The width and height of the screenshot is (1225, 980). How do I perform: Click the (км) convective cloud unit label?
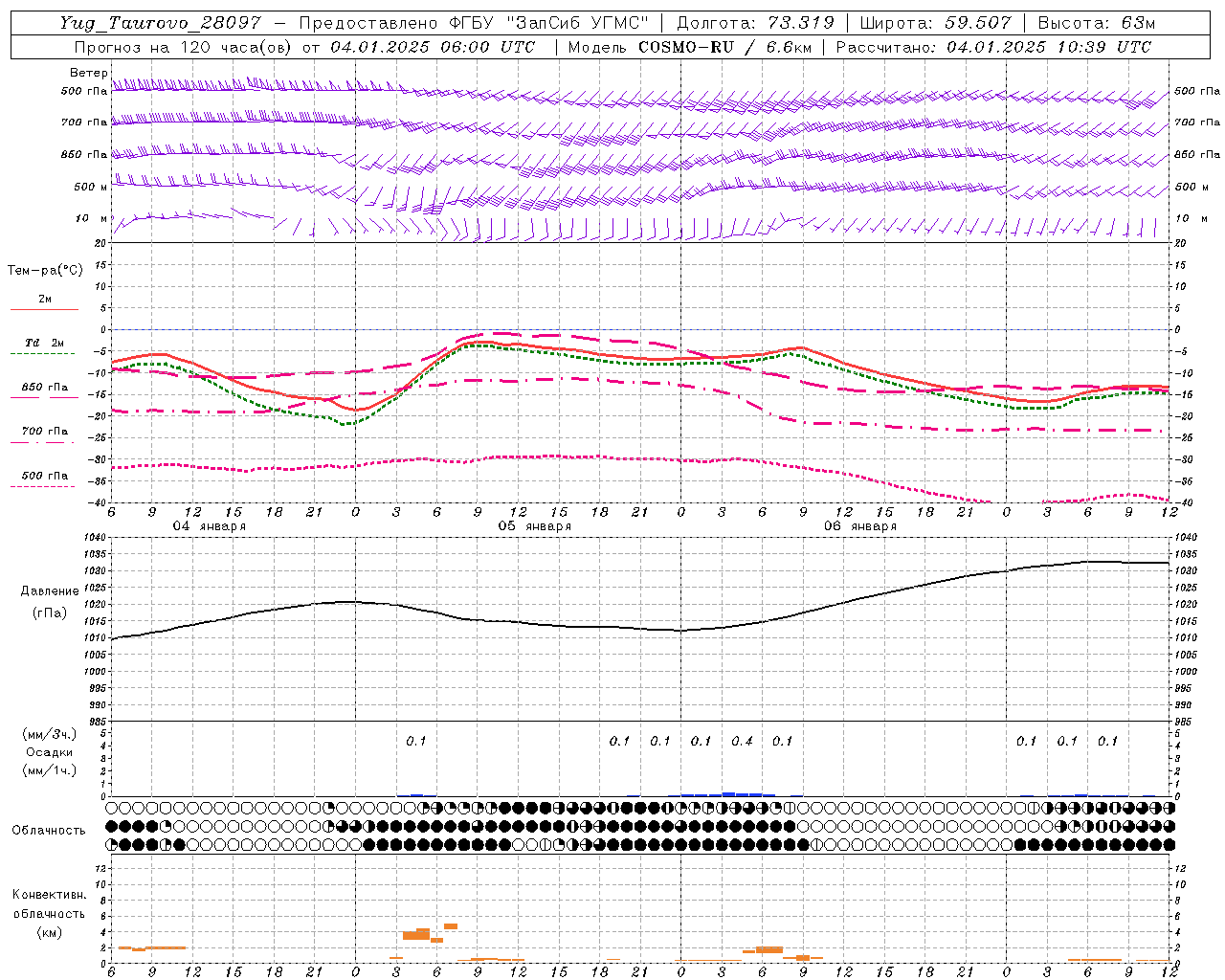(x=49, y=932)
